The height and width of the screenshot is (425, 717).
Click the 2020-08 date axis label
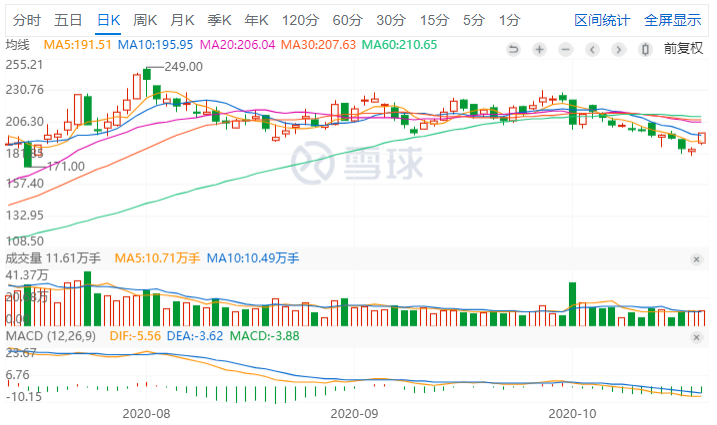click(146, 414)
